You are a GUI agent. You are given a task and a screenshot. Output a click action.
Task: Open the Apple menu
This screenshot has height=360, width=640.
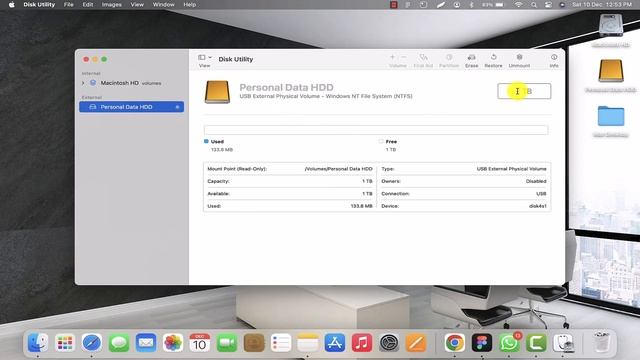[11, 4]
